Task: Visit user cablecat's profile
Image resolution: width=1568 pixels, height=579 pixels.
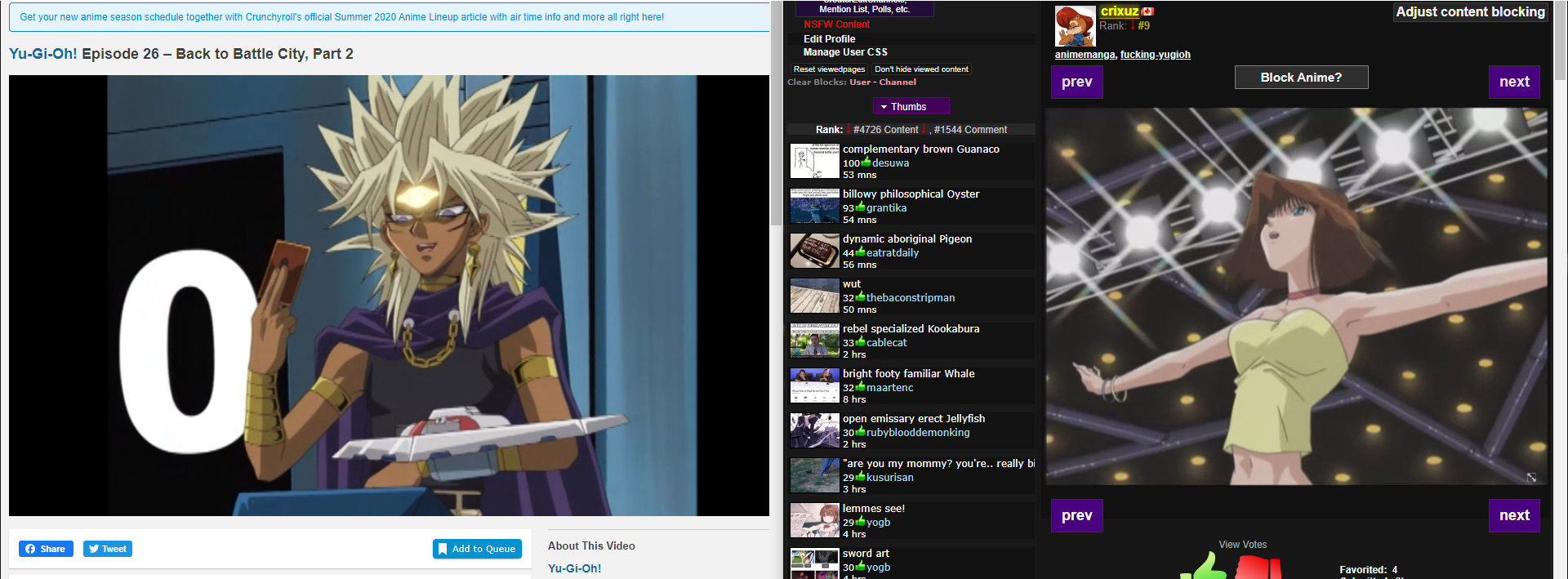Action: pyautogui.click(x=887, y=343)
